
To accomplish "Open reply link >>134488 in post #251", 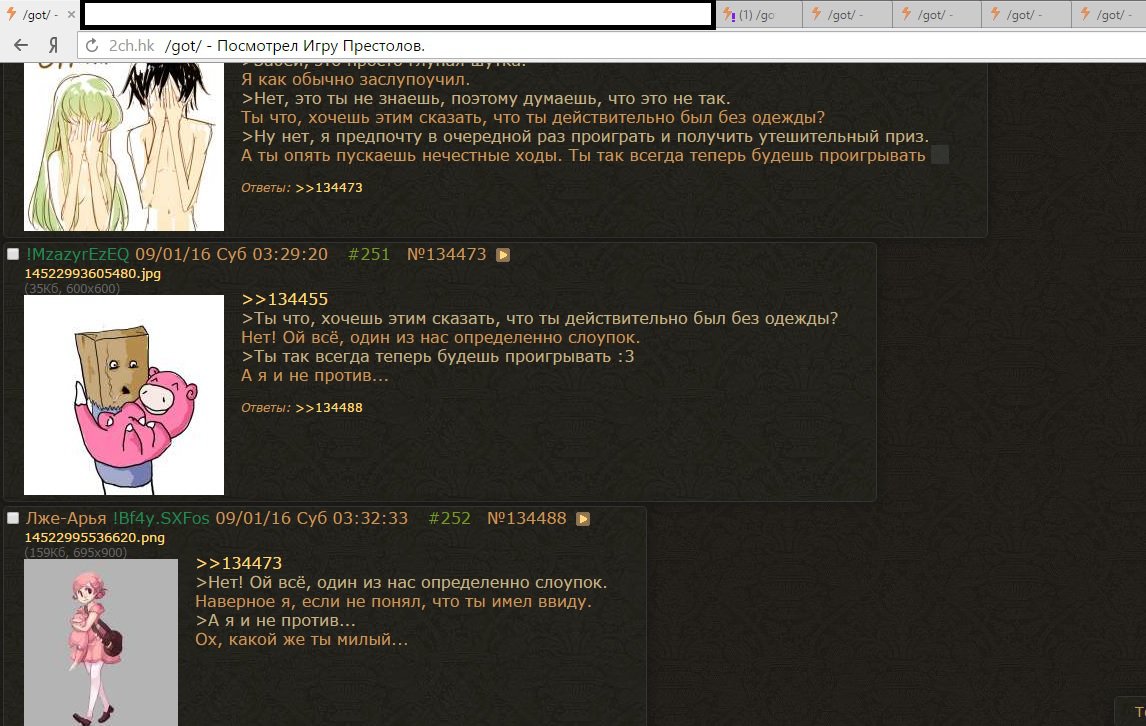I will pos(329,407).
